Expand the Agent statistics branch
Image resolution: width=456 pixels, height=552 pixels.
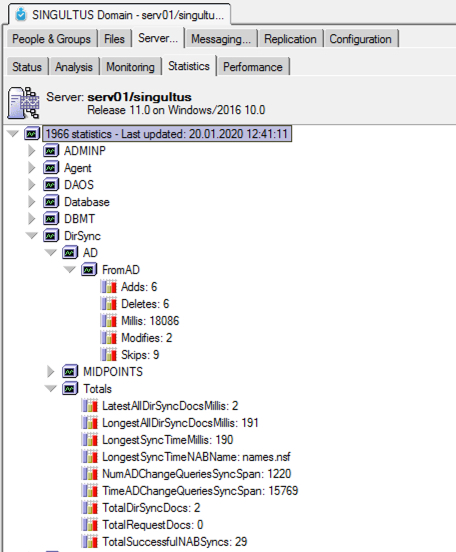coord(32,168)
